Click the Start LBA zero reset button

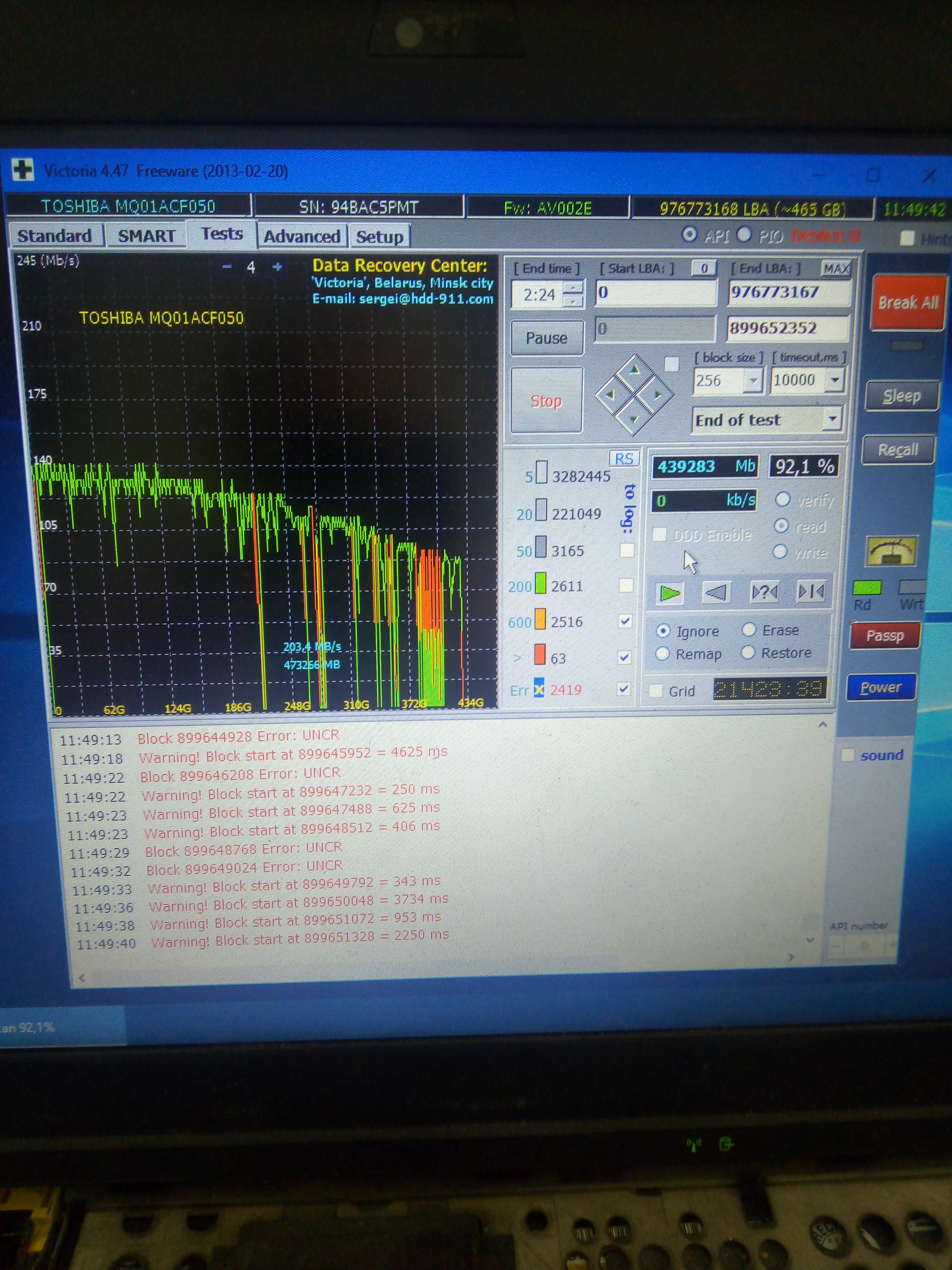point(704,268)
